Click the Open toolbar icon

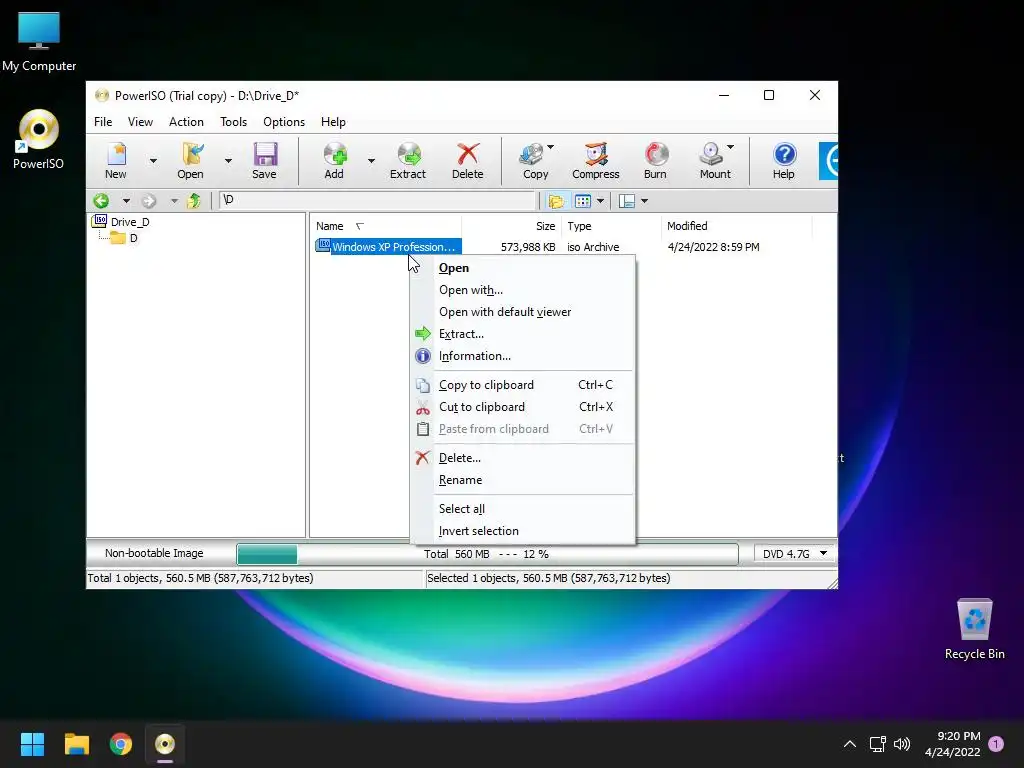point(191,161)
